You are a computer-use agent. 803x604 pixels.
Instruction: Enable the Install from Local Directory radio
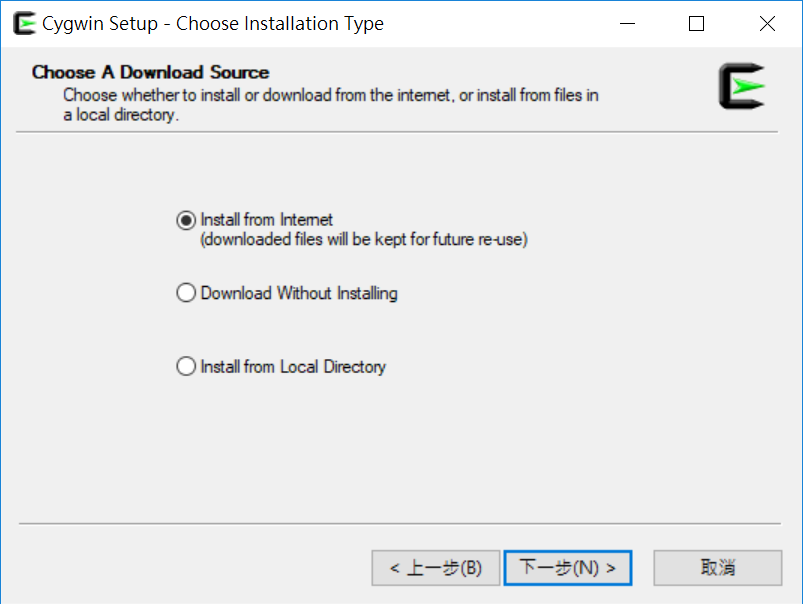click(186, 367)
